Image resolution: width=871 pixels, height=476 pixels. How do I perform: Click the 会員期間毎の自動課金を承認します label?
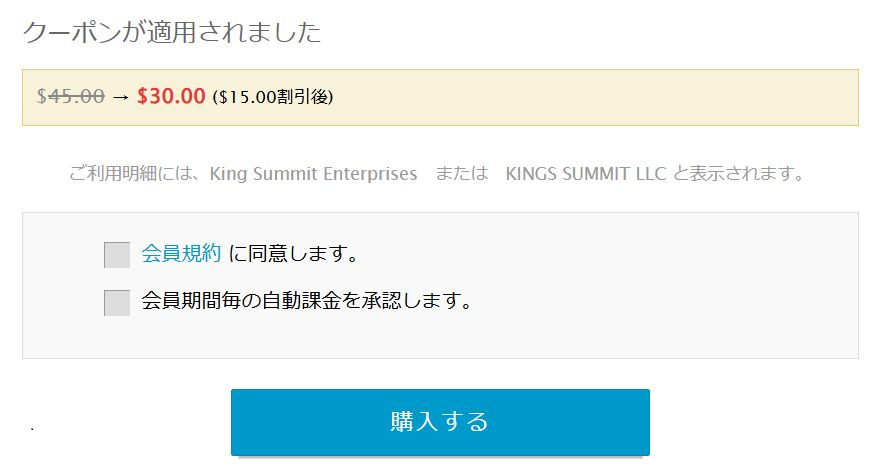(306, 301)
